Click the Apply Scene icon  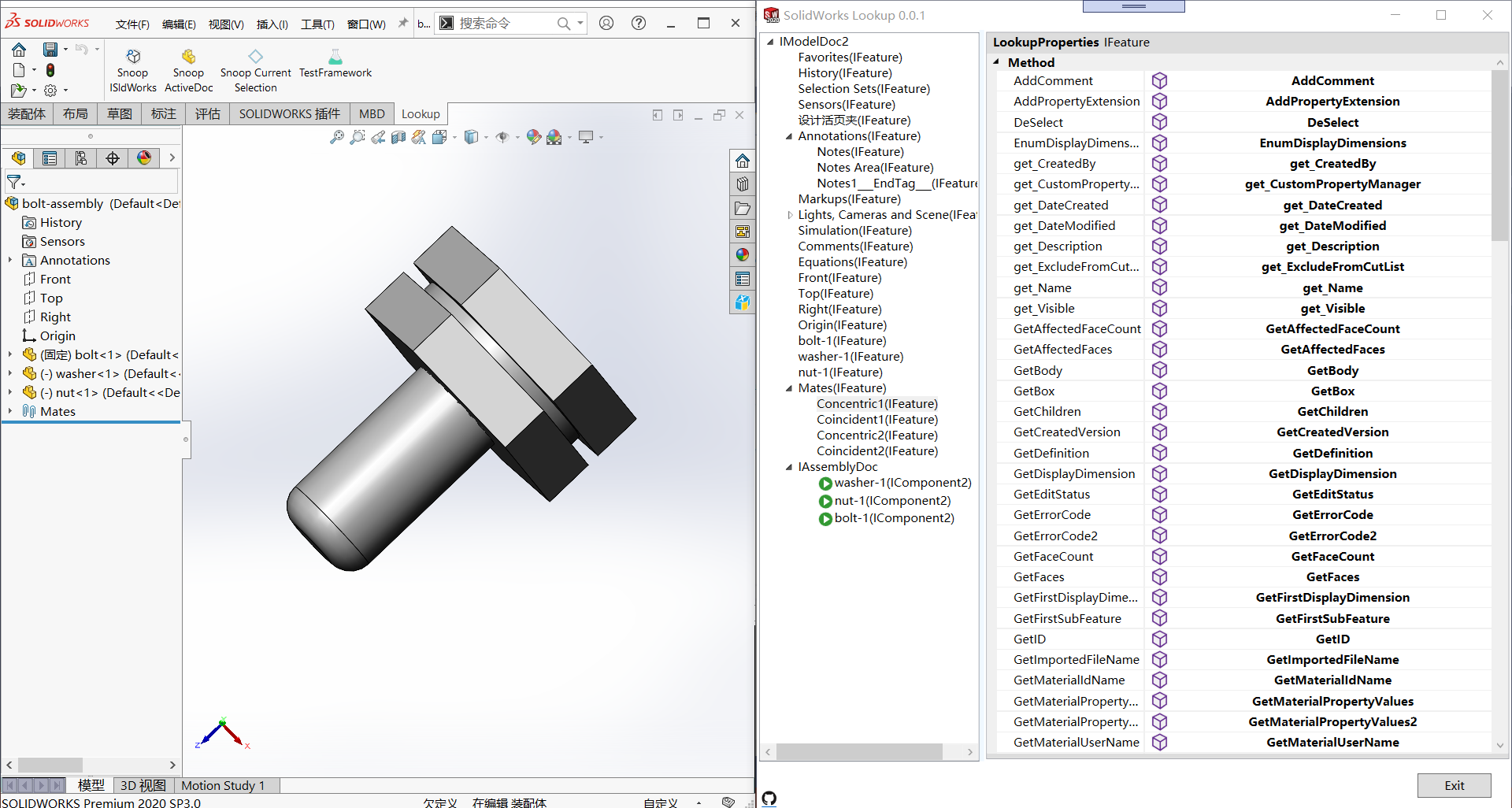click(554, 137)
